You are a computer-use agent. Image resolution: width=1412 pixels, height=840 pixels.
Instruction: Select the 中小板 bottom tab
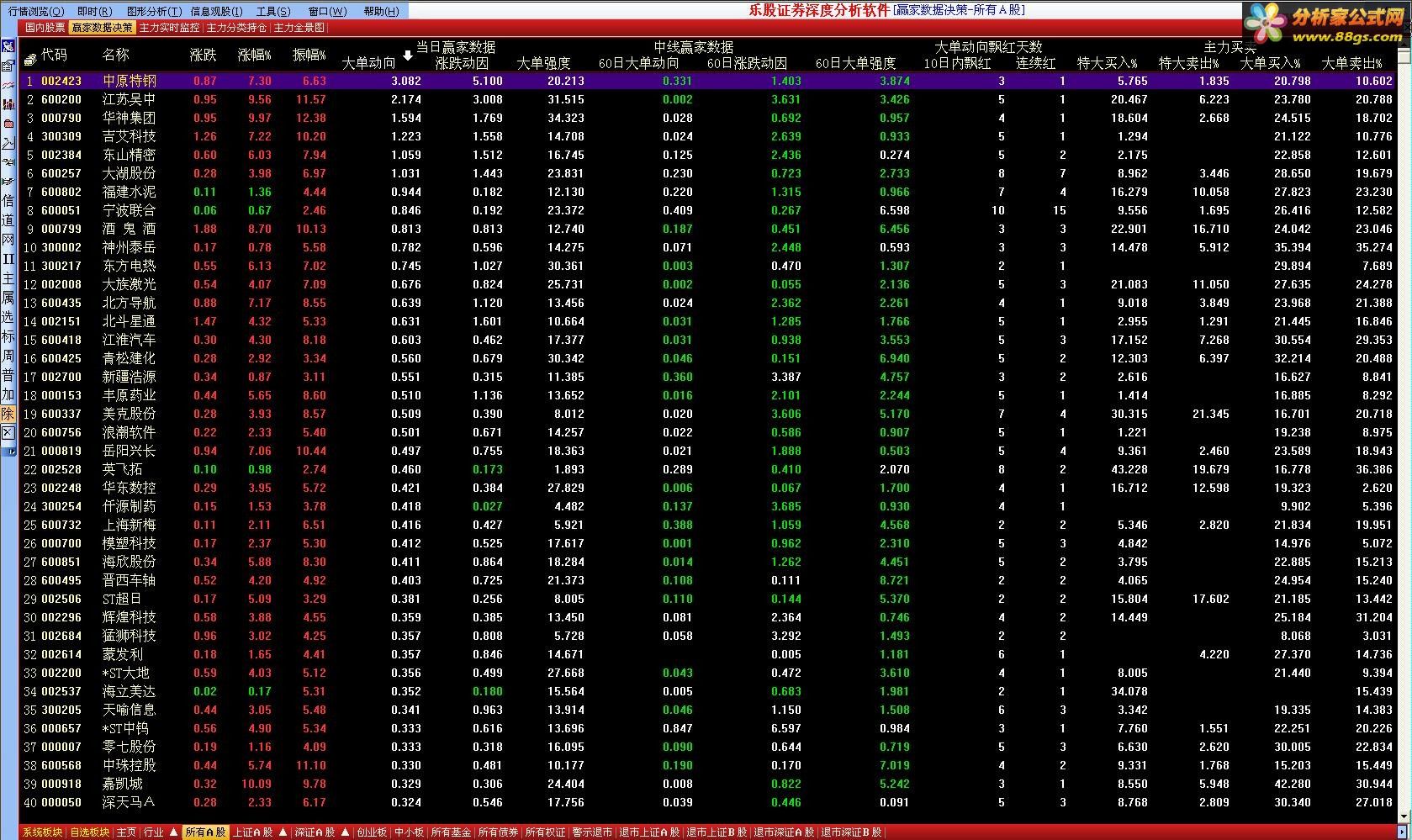point(409,832)
